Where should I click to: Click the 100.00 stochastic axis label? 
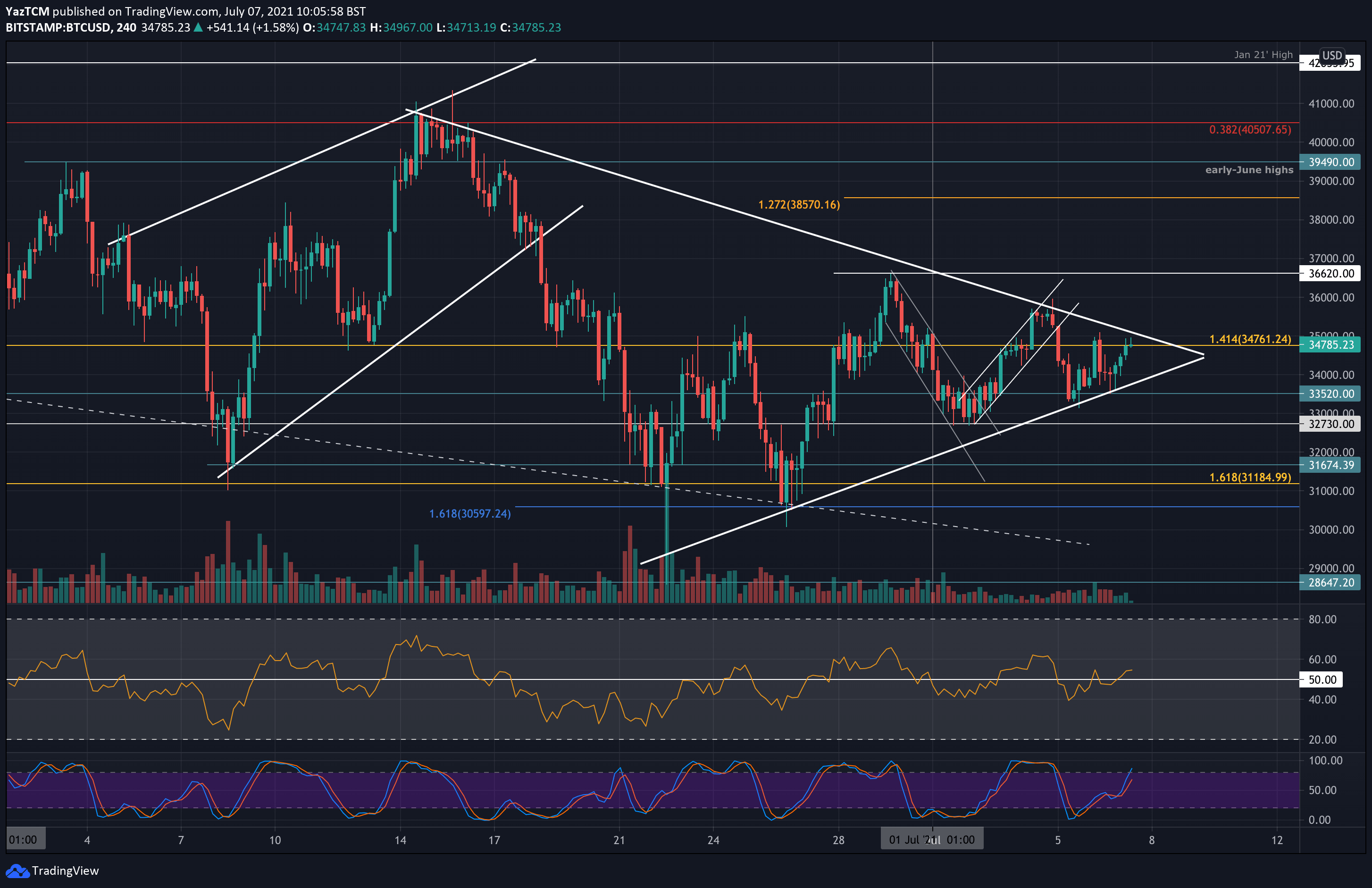click(x=1325, y=761)
